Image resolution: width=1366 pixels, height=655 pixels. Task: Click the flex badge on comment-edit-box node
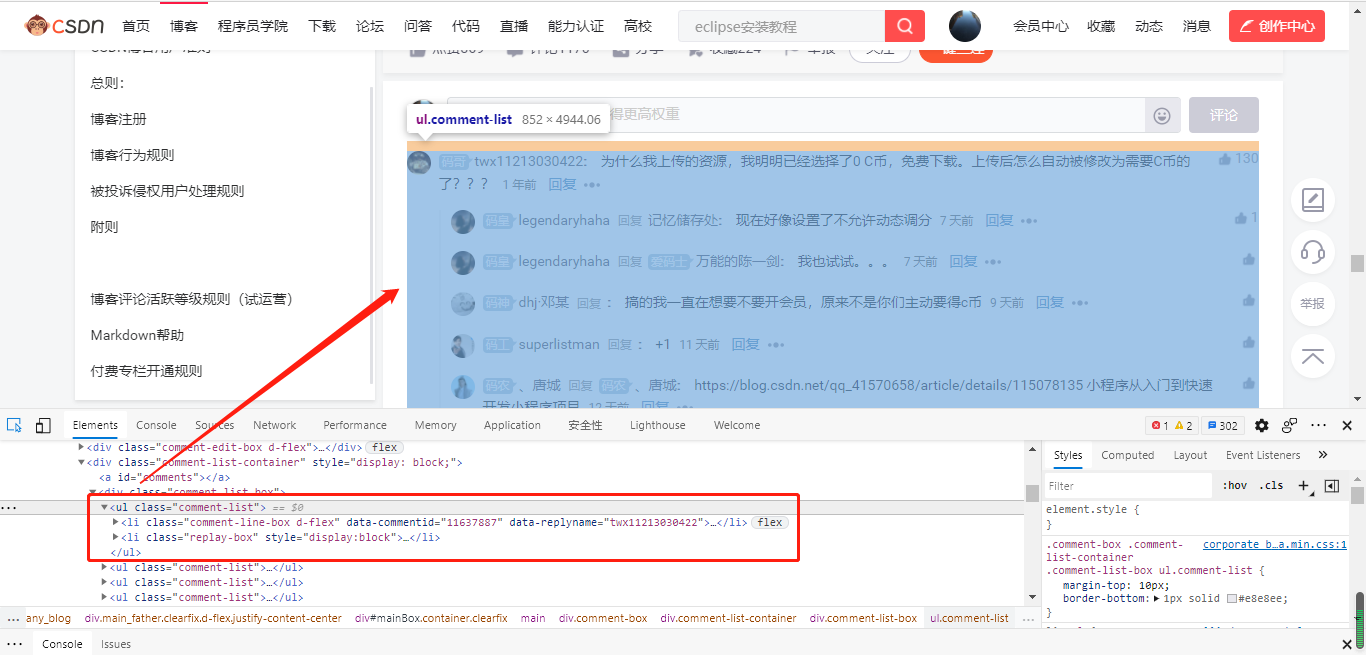[x=384, y=447]
